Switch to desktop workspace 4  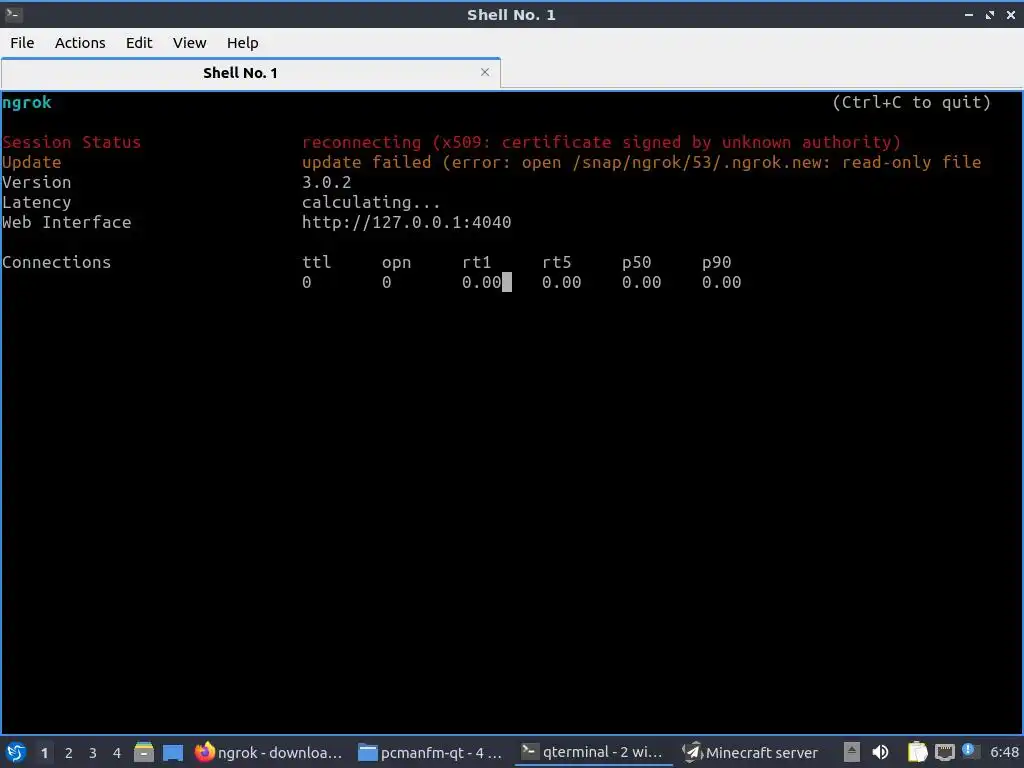(x=117, y=753)
